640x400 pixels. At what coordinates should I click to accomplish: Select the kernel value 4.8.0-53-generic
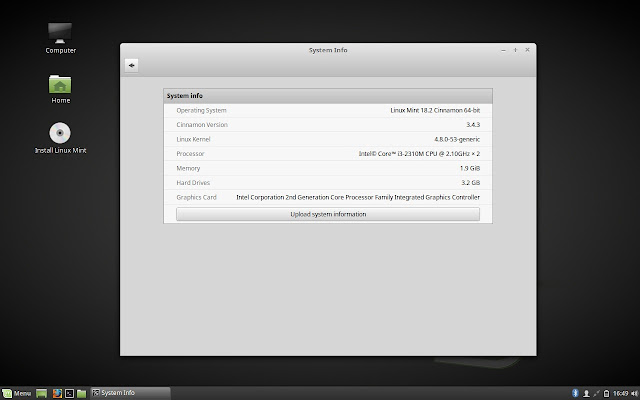pos(457,139)
